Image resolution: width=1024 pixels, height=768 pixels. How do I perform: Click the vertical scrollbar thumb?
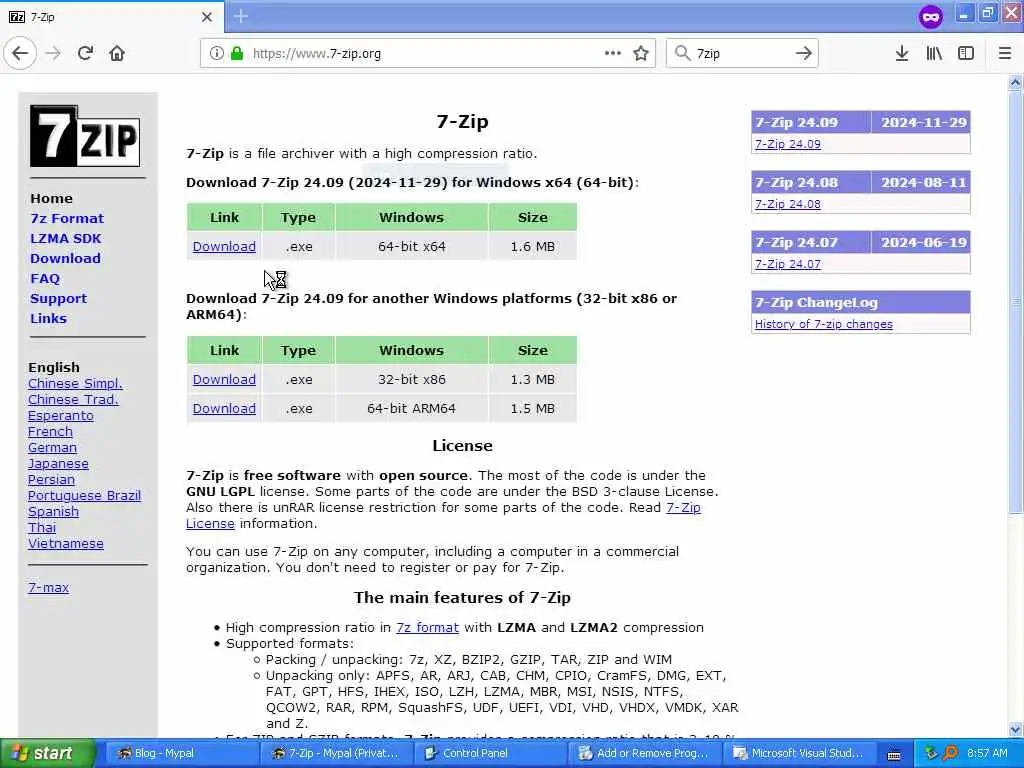tap(1015, 302)
